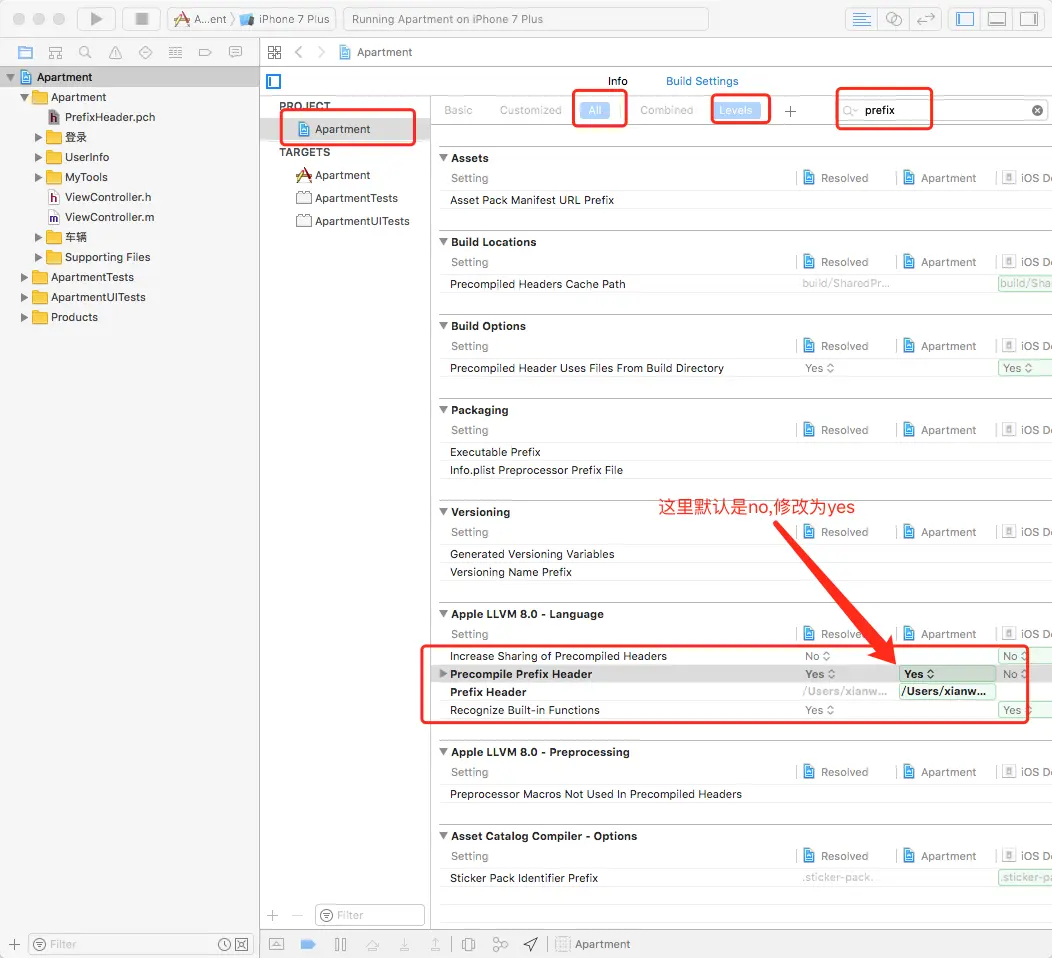The height and width of the screenshot is (958, 1052).
Task: Switch to the Info tab
Action: (617, 81)
